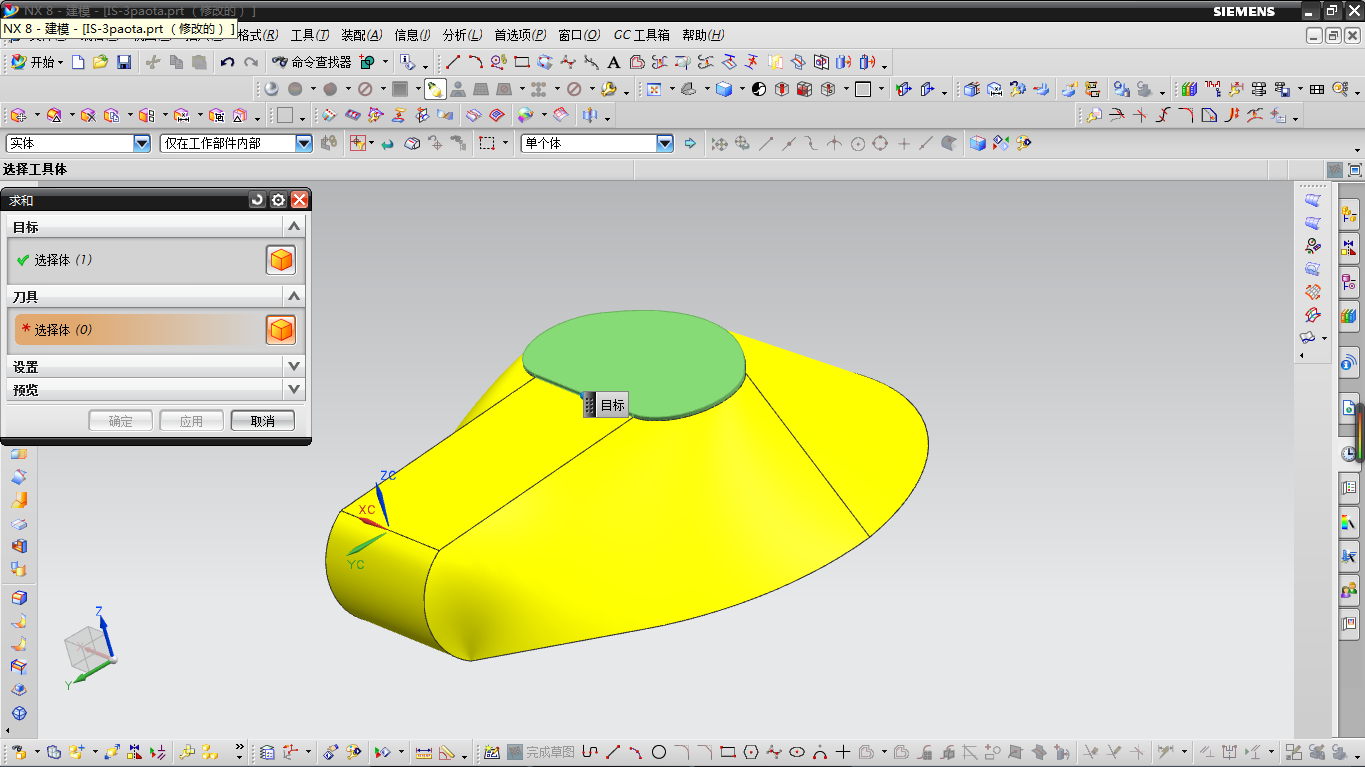Click the palette icon in selection bar
This screenshot has height=767, width=1365.
tap(1023, 144)
